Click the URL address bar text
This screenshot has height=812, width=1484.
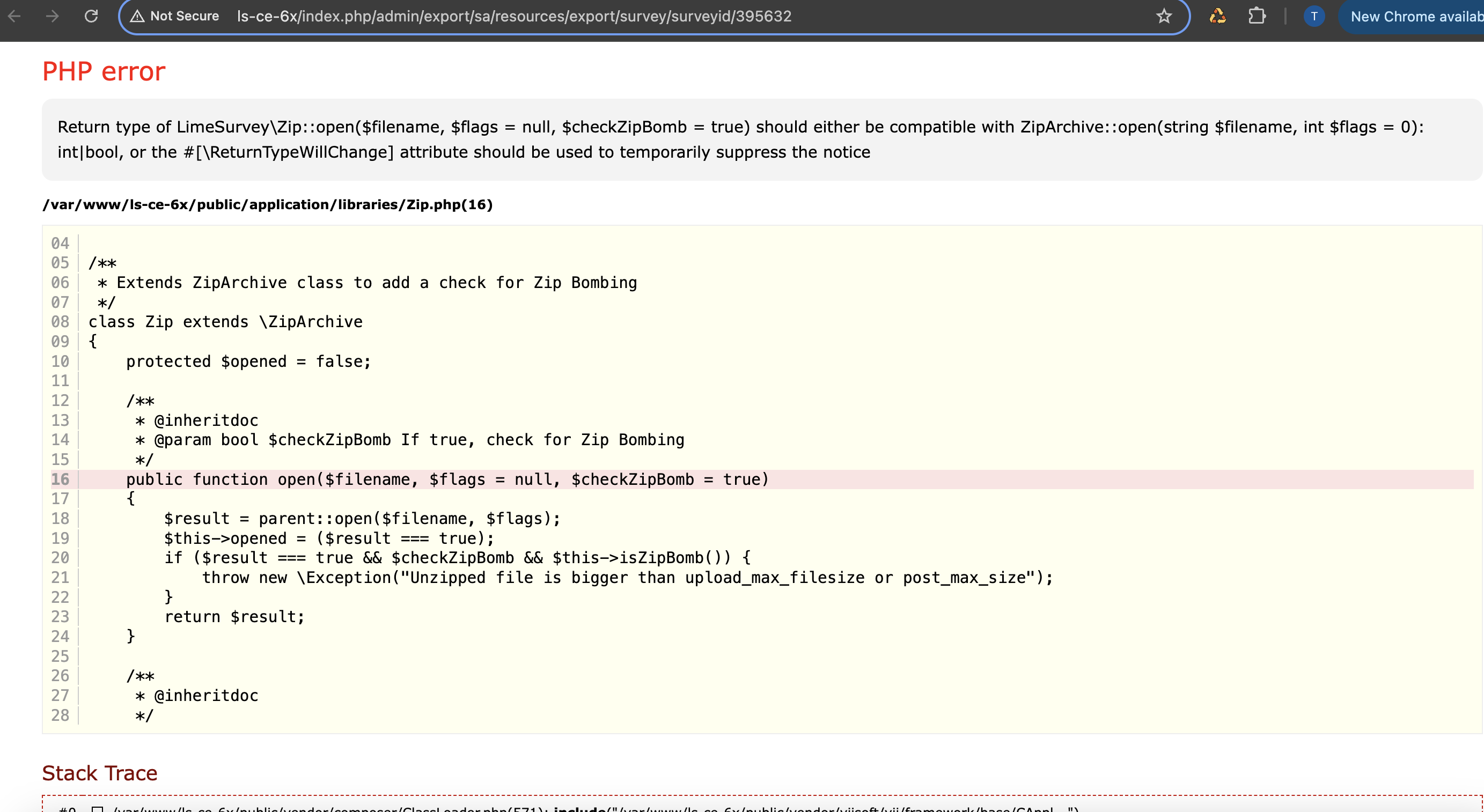[x=514, y=16]
